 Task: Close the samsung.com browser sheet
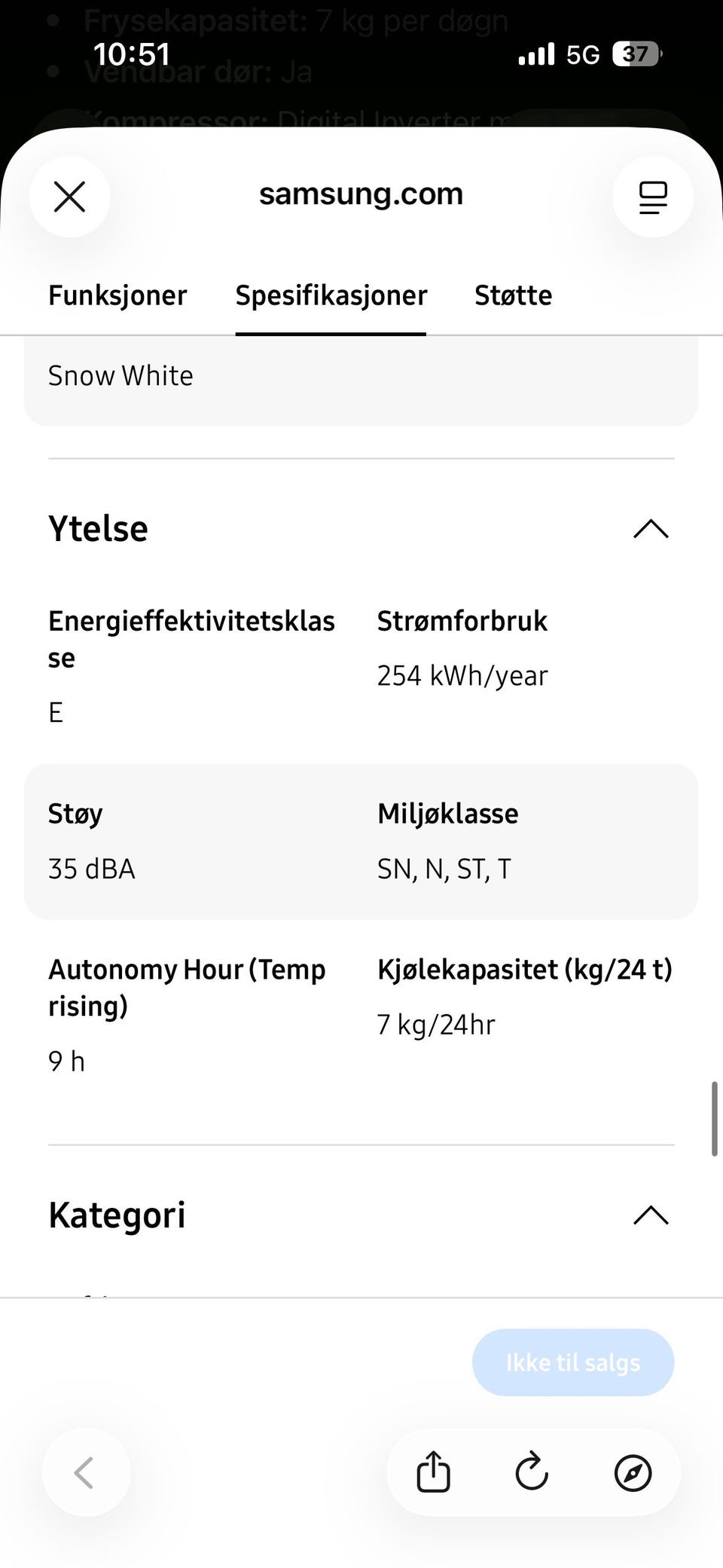coord(69,197)
